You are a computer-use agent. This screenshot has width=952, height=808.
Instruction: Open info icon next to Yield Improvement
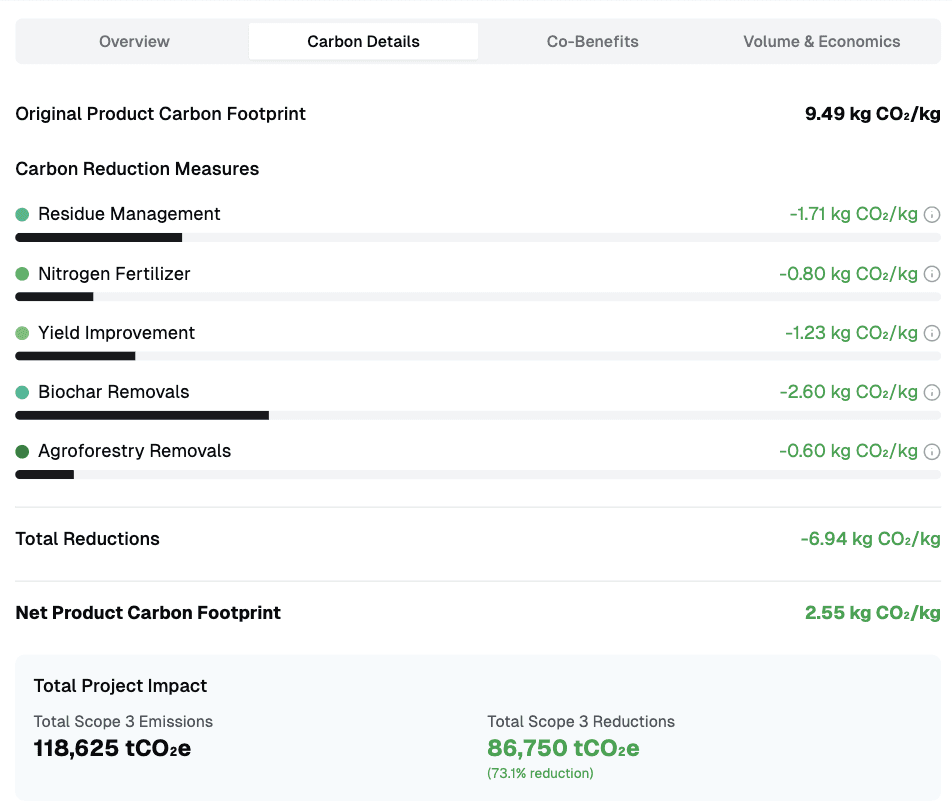click(x=932, y=333)
